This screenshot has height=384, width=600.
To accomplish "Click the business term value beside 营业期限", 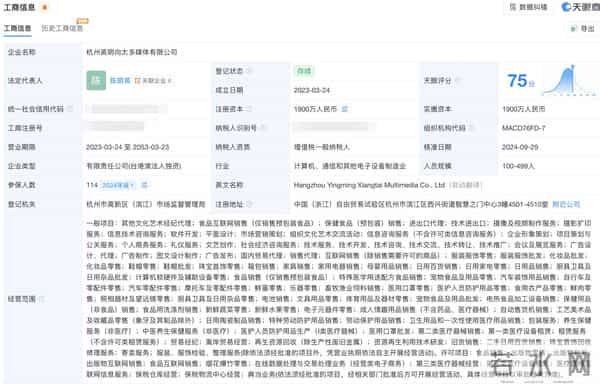I will tap(128, 147).
